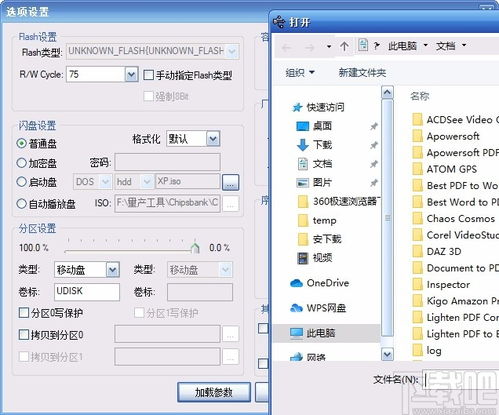Screen dimensions: 499x415
Task: Open the 视频 videos library icon
Action: (x=303, y=258)
